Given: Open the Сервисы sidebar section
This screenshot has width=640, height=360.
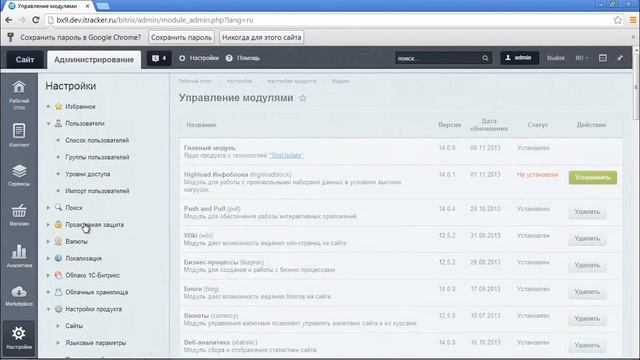Looking at the screenshot, I should click(19, 175).
